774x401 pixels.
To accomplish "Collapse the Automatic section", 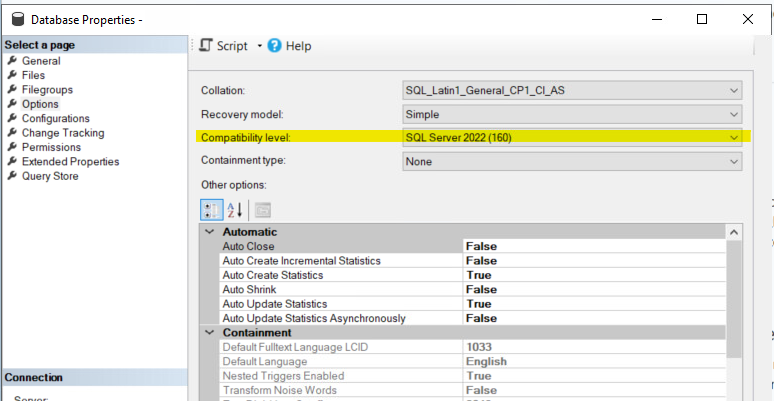I will pos(210,232).
